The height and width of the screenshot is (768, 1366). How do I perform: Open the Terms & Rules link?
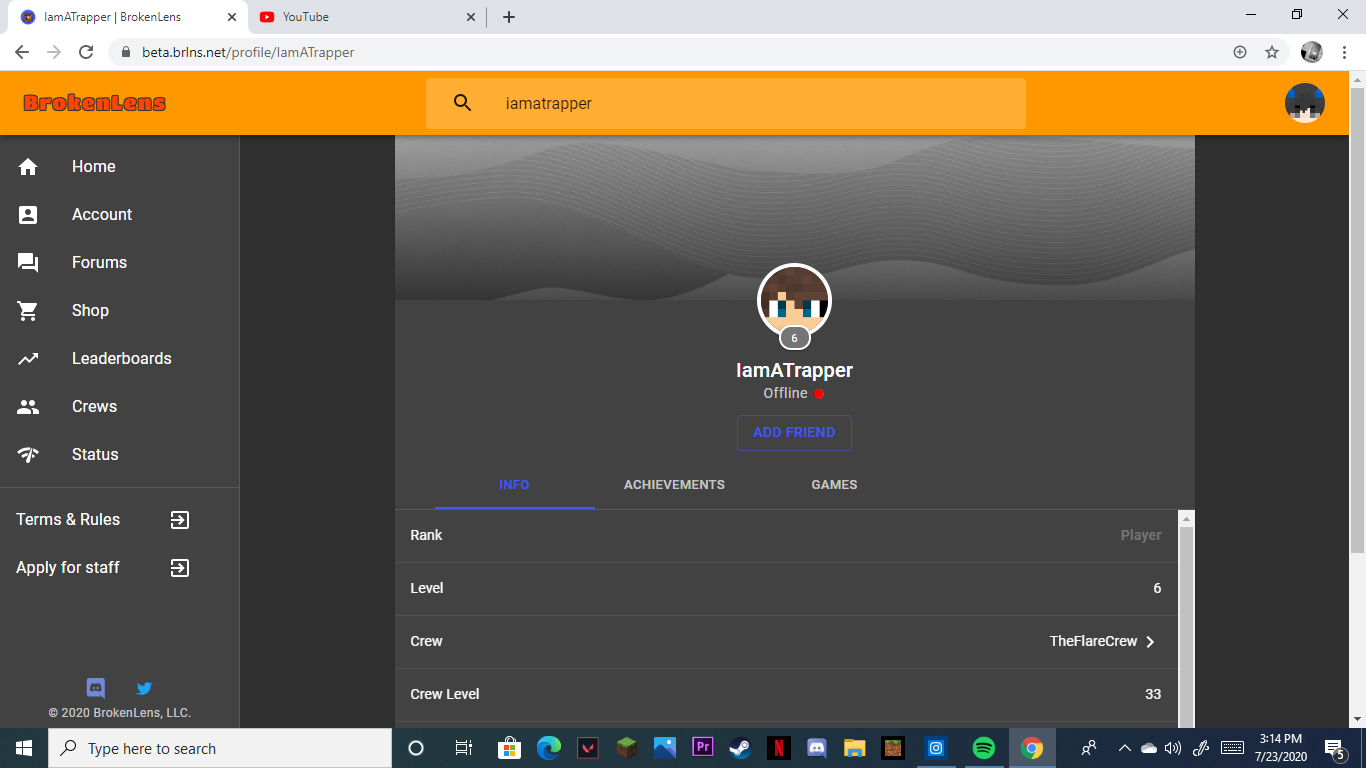point(68,520)
